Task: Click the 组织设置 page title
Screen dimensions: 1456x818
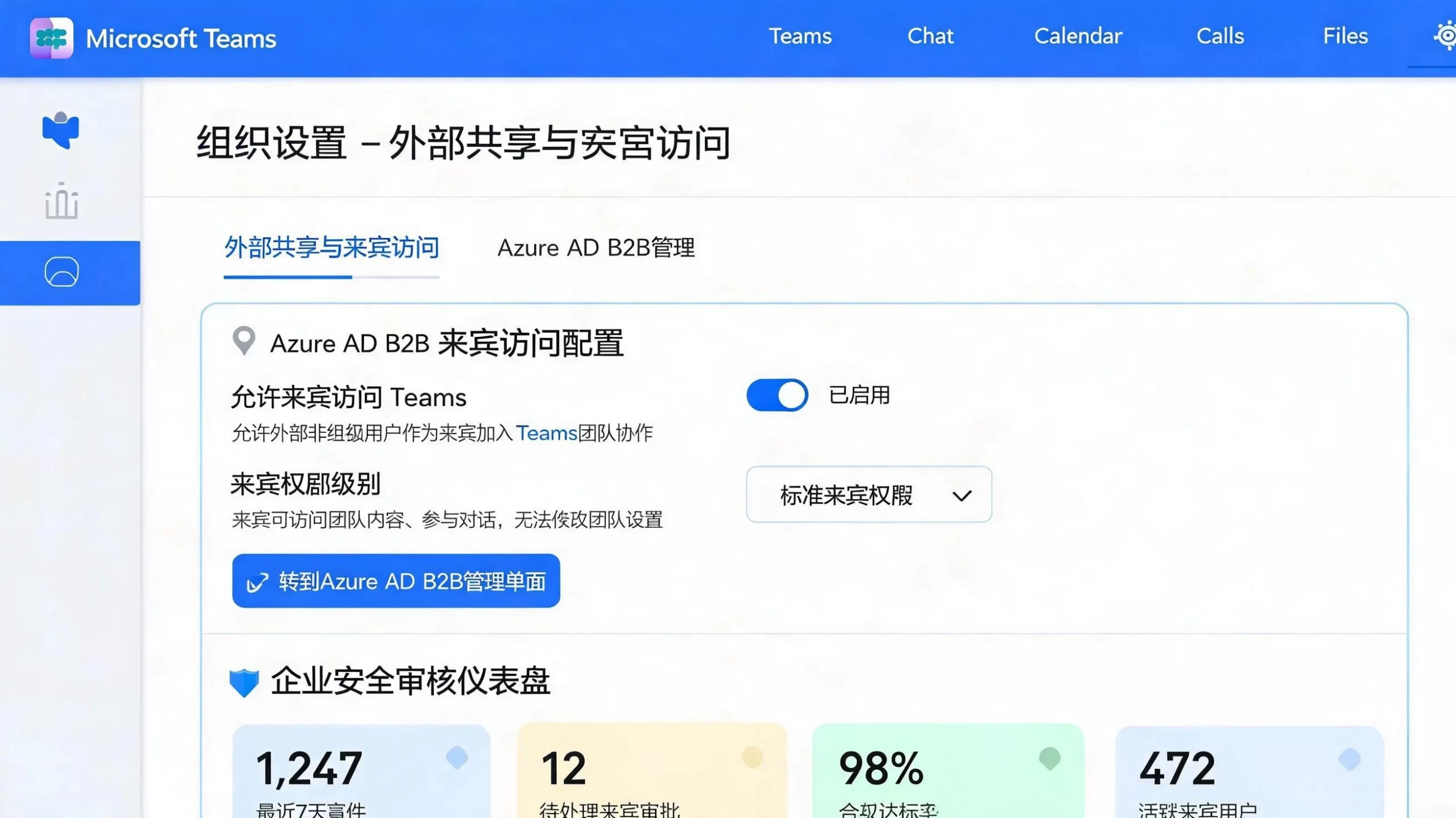Action: coord(463,143)
